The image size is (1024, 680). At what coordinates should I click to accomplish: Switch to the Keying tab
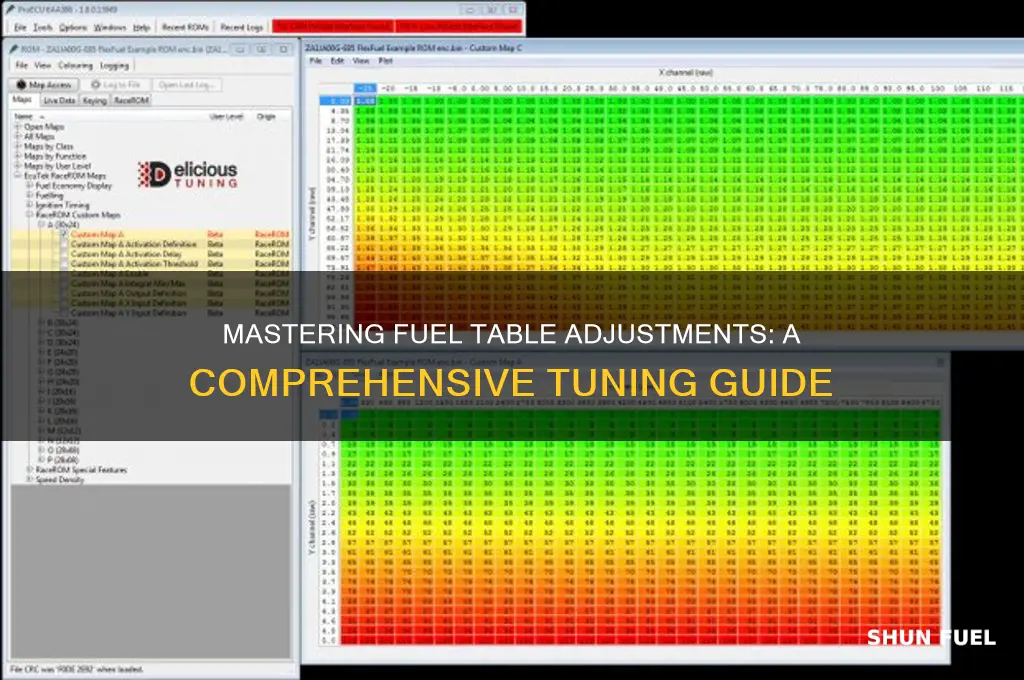(x=94, y=100)
